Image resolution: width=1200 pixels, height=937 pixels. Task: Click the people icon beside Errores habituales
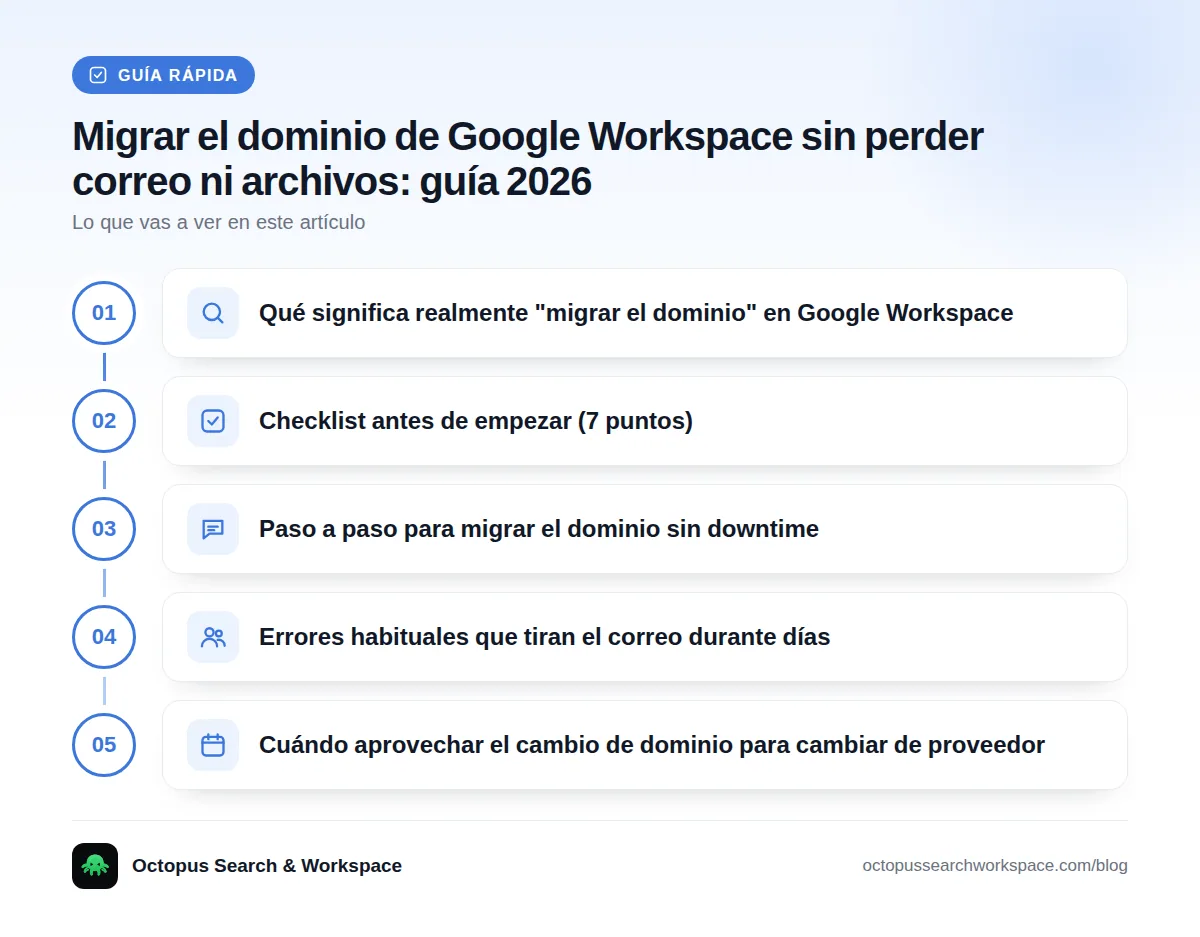[x=213, y=637]
